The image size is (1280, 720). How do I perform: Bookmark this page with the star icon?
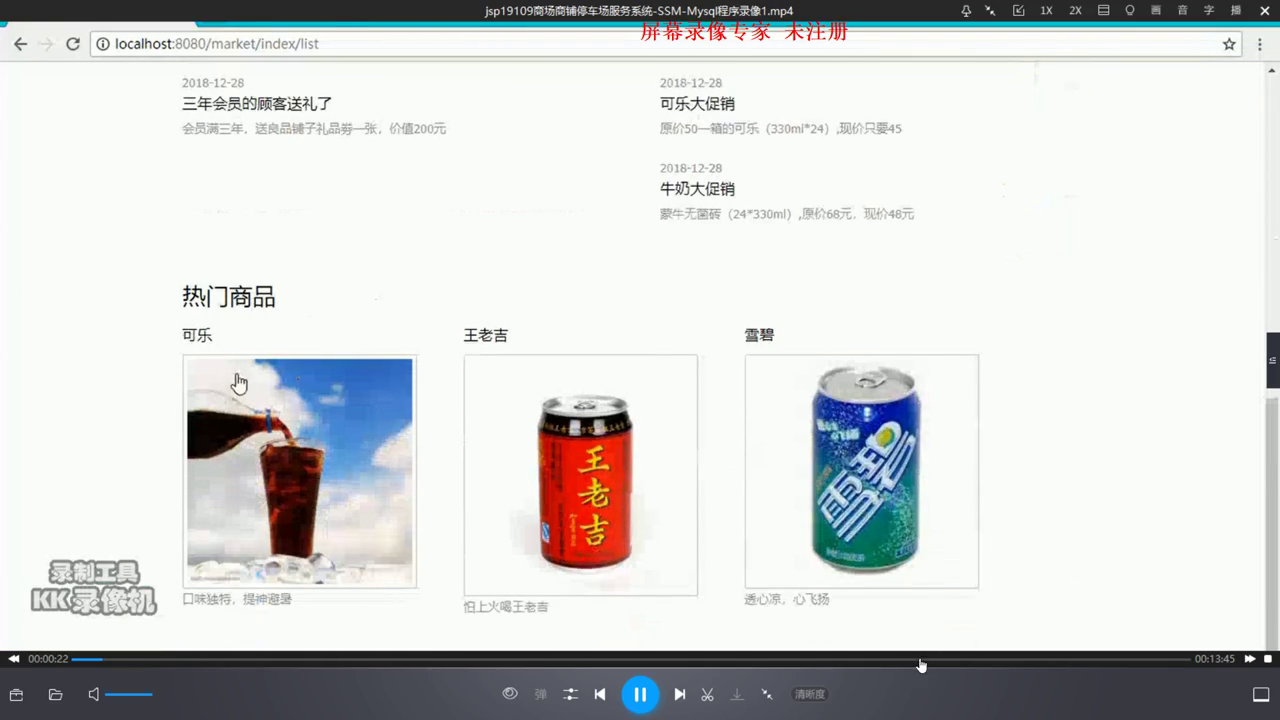pyautogui.click(x=1229, y=44)
